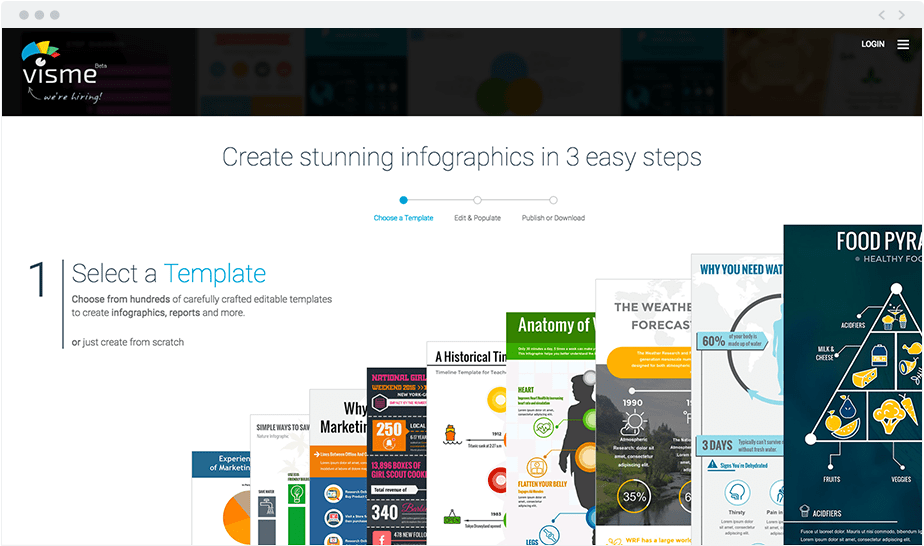Viewport: 924px width, 546px height.
Task: Click the Visme logo
Action: click(59, 64)
